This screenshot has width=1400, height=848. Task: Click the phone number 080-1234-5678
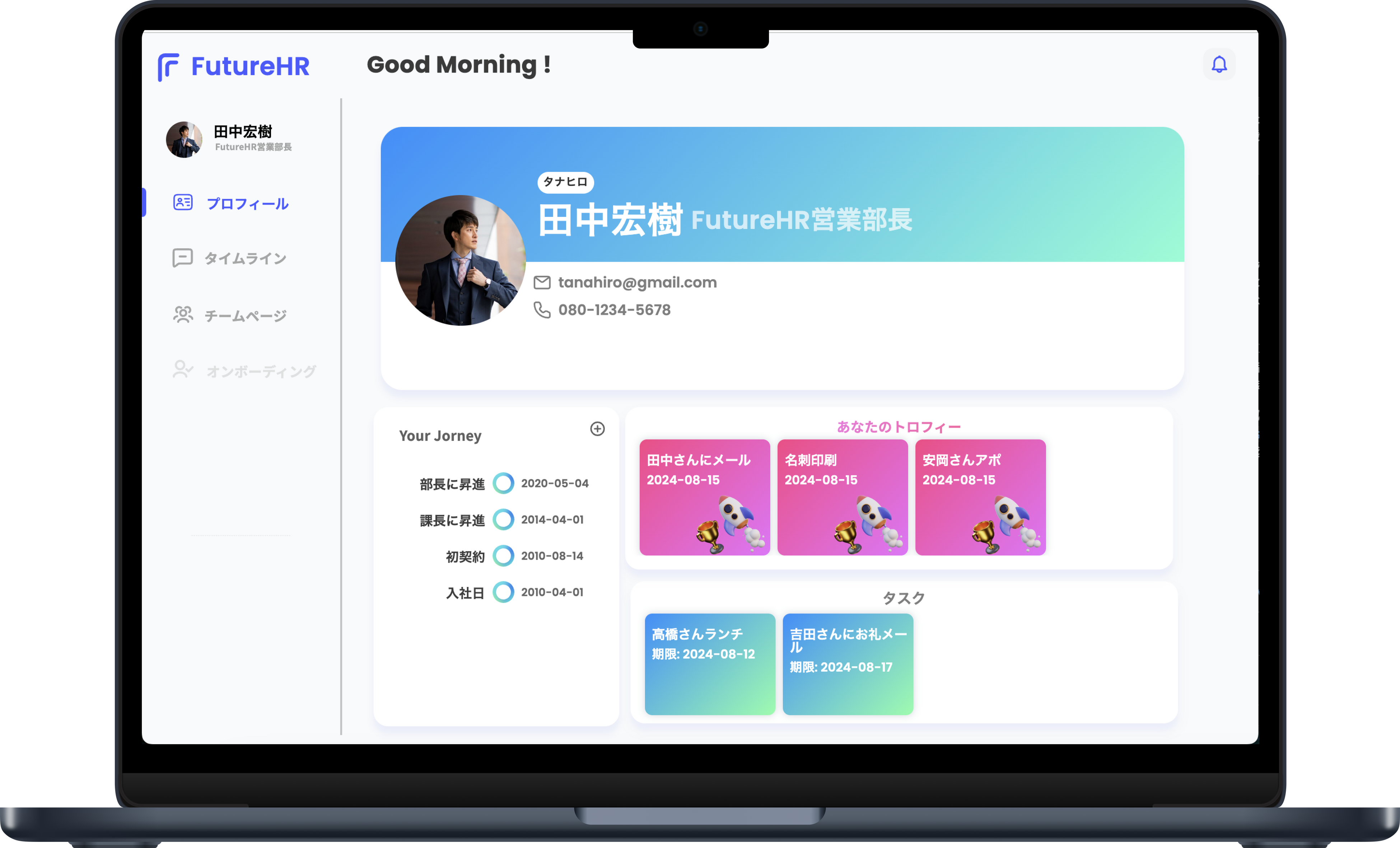pos(614,310)
